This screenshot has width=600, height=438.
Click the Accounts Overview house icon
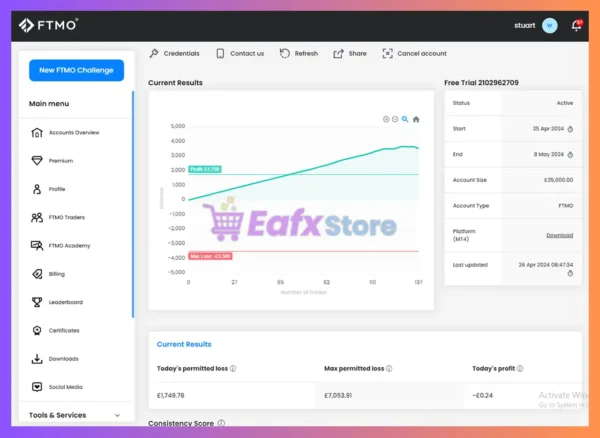tap(37, 133)
